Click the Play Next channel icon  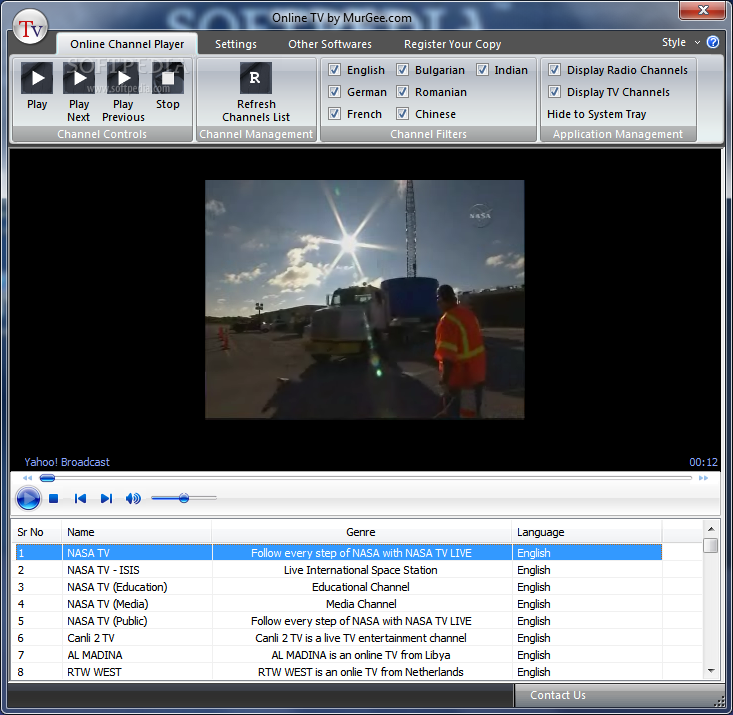point(79,78)
